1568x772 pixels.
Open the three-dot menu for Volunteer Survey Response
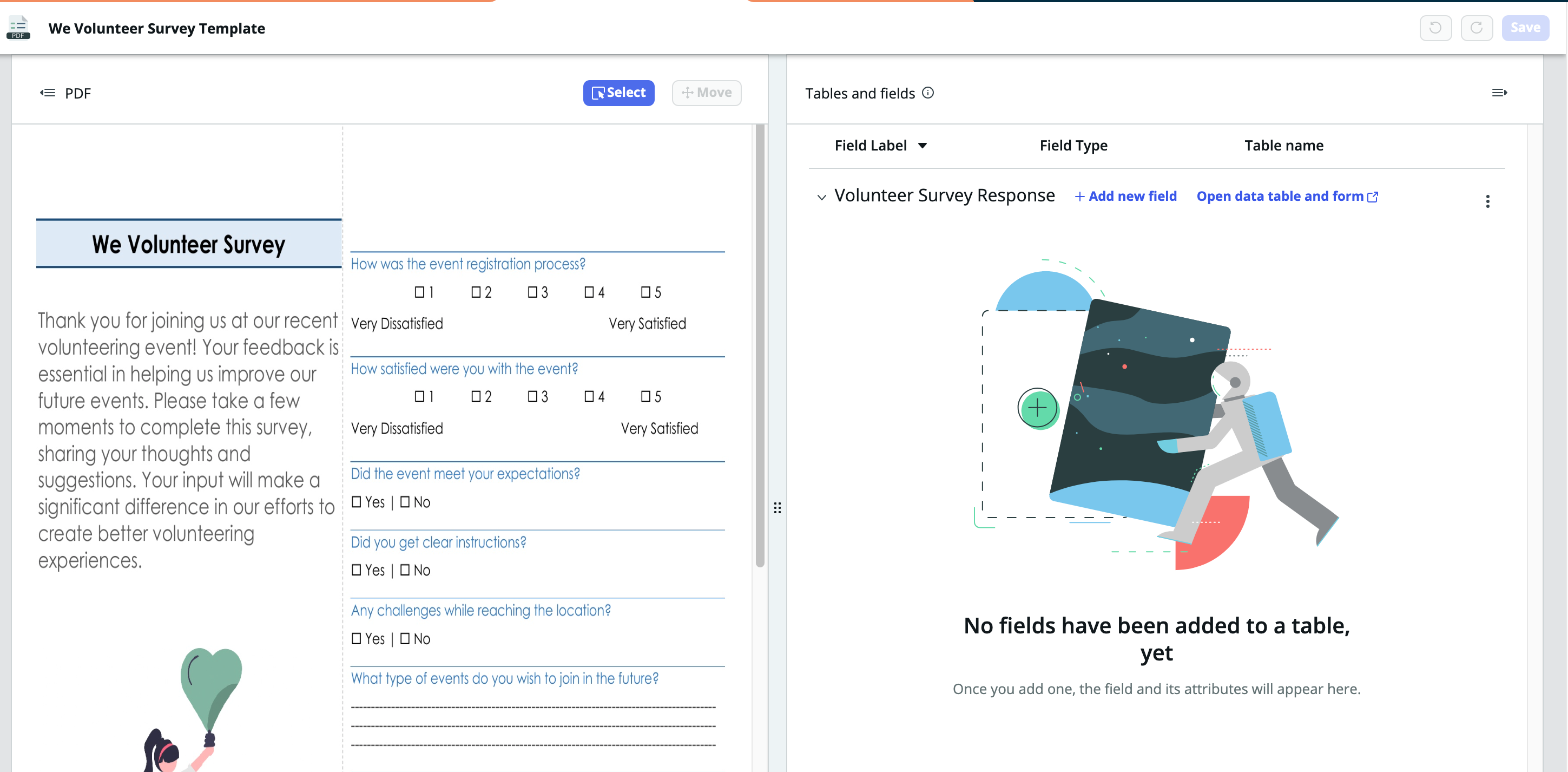pos(1487,201)
